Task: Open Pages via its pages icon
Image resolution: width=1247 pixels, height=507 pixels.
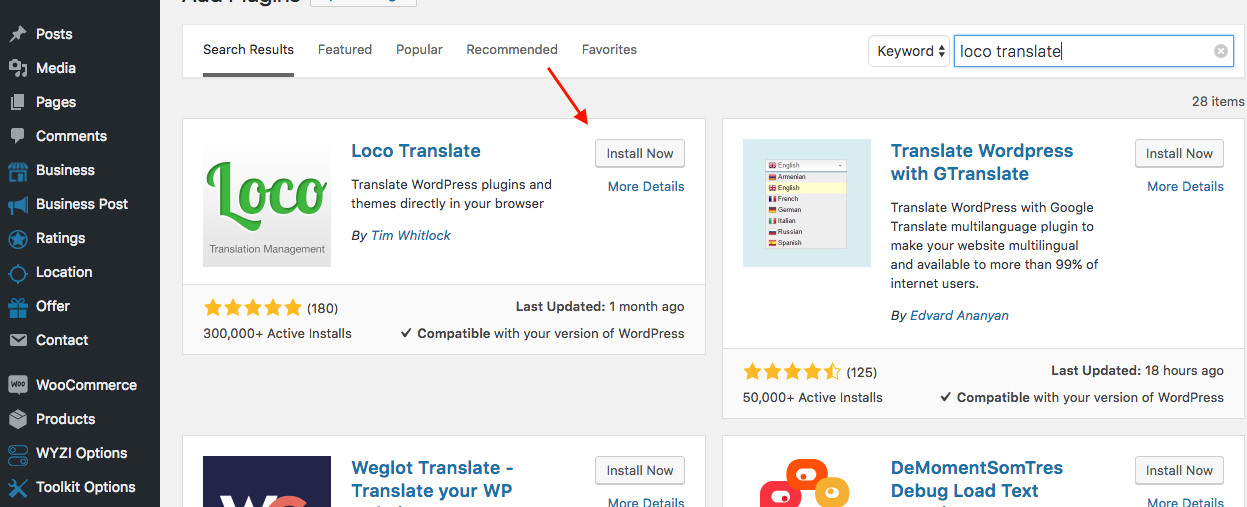Action: [18, 102]
